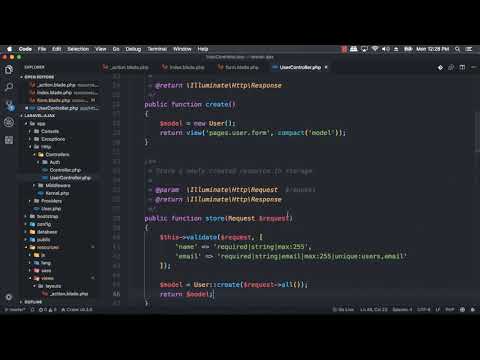This screenshot has width=480, height=360.
Task: Open the Selection menu
Action: pos(78,49)
